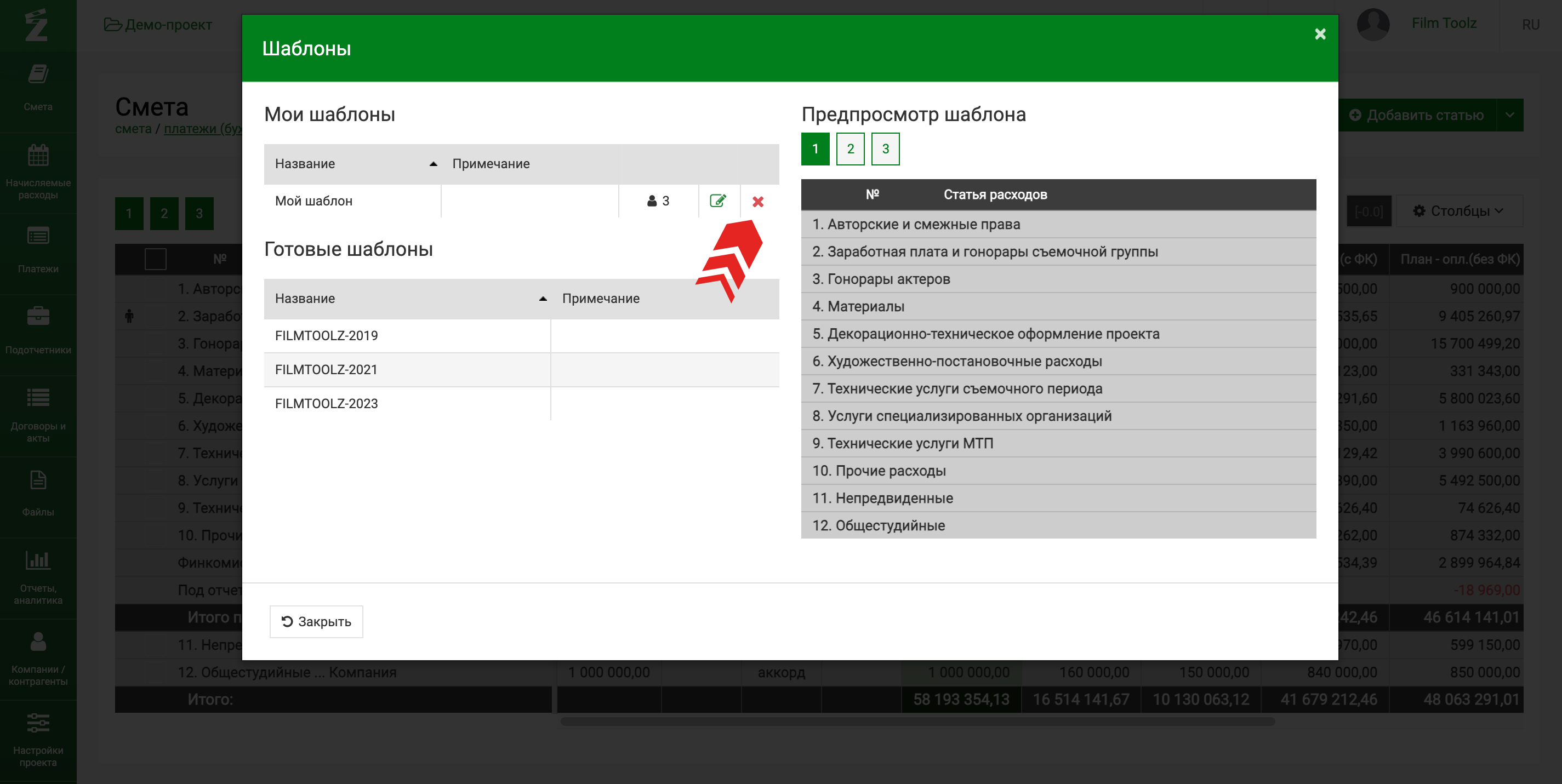Select the FILMTOOLZ-2023 template
1562x784 pixels.
click(521, 403)
